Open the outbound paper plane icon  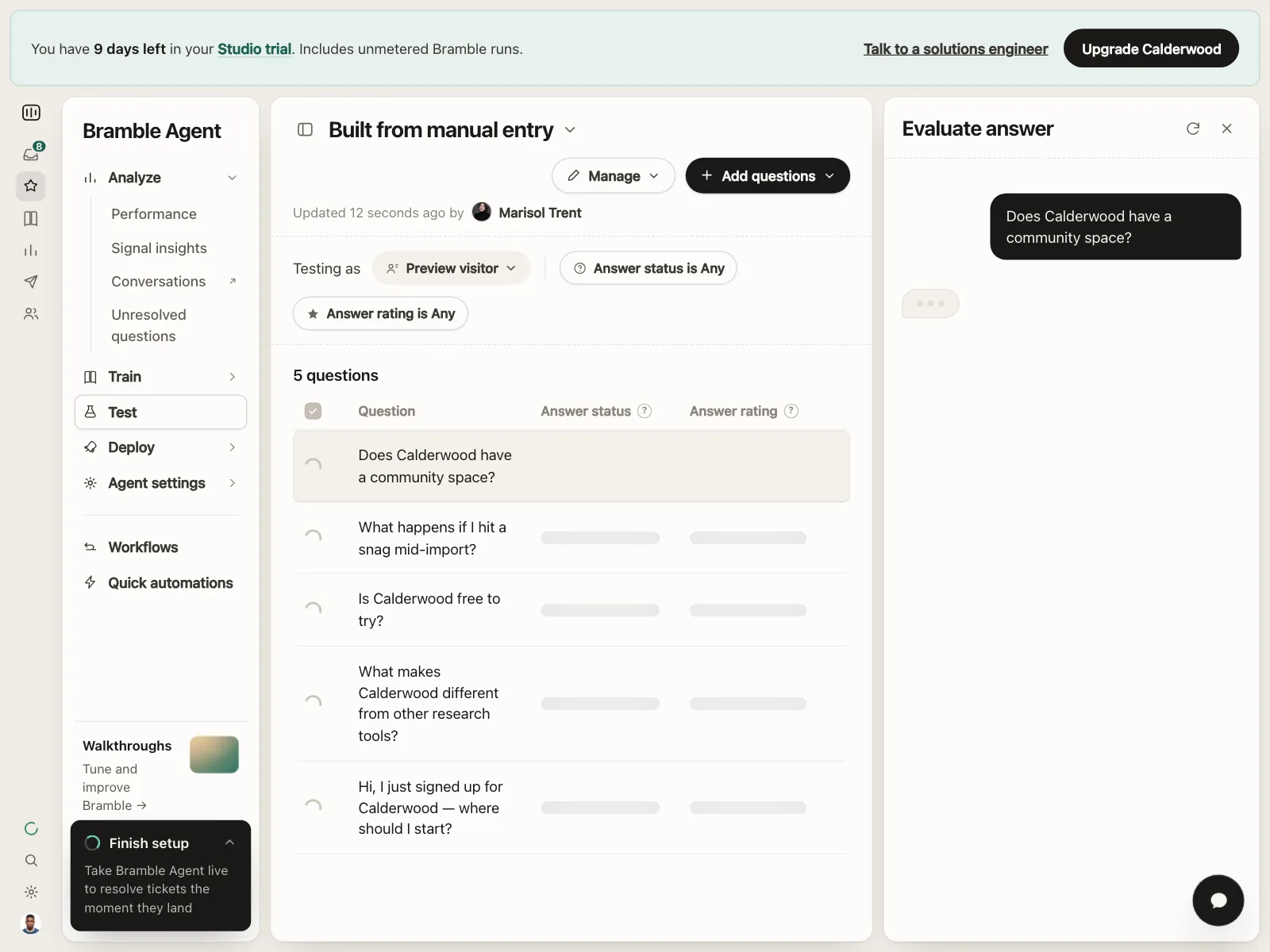31,282
